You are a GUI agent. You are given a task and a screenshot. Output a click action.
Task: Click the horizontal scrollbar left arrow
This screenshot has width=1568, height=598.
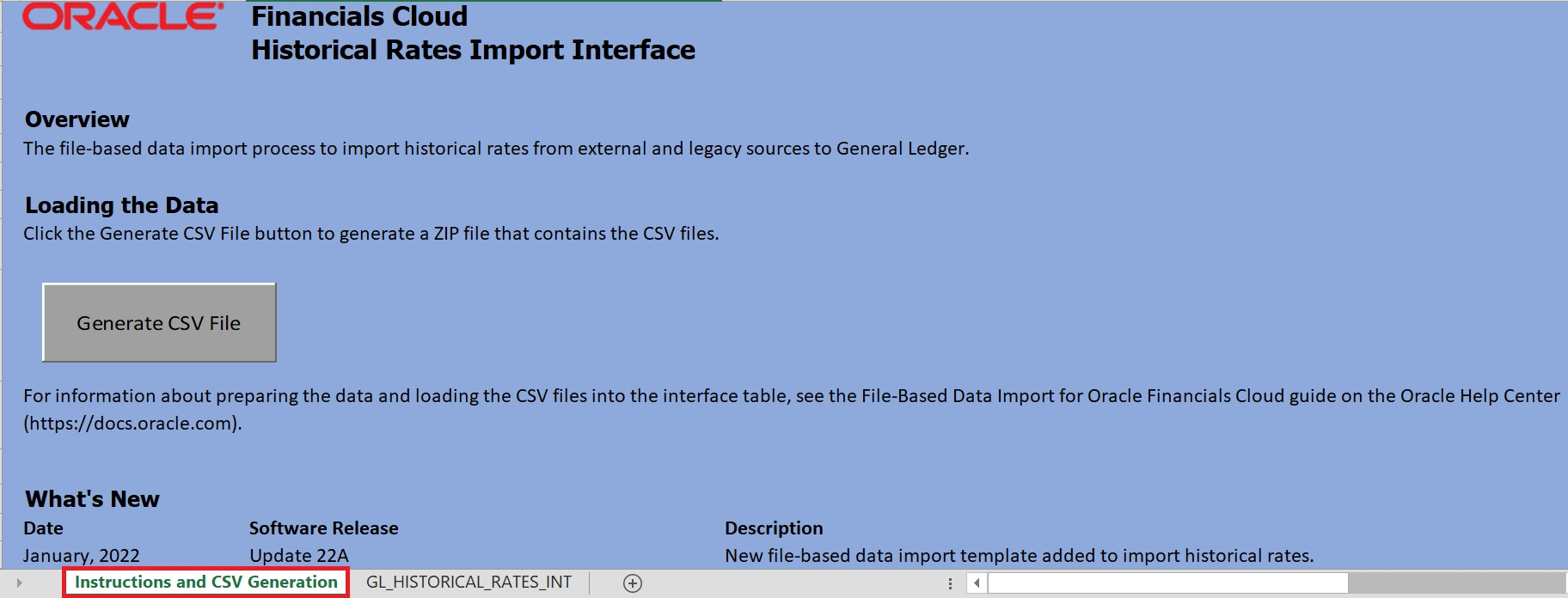pyautogui.click(x=977, y=583)
